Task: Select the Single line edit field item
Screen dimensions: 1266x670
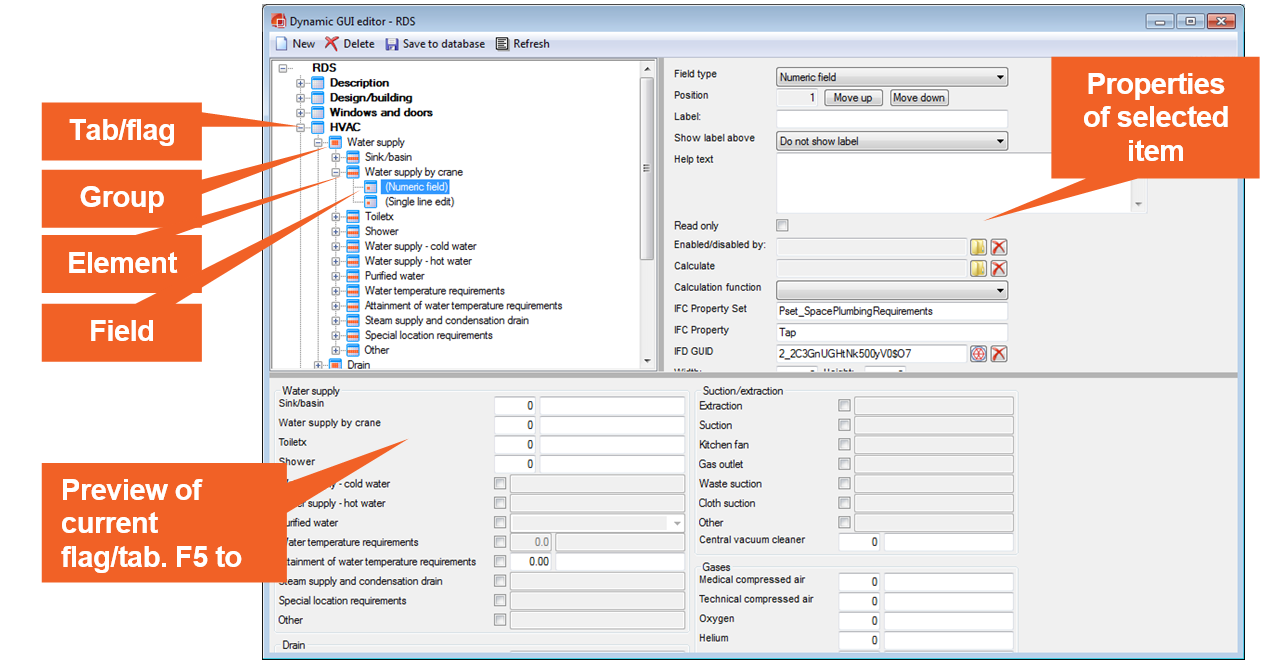Action: click(x=419, y=202)
